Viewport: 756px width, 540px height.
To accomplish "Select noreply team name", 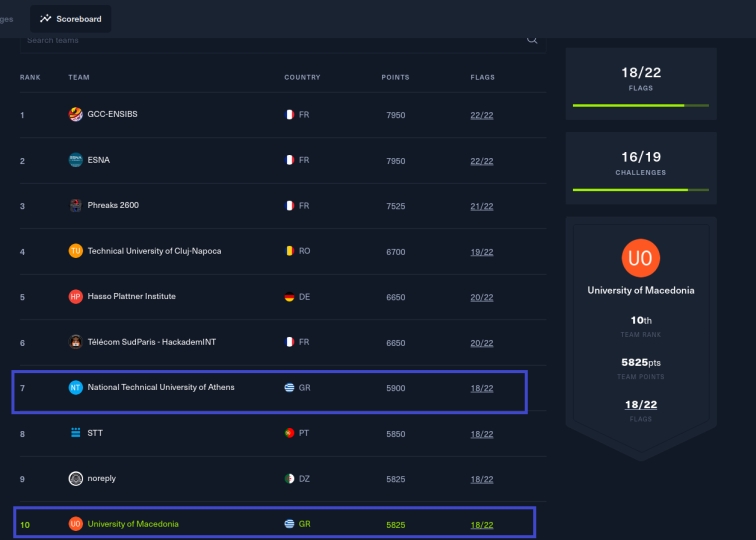I will point(101,479).
